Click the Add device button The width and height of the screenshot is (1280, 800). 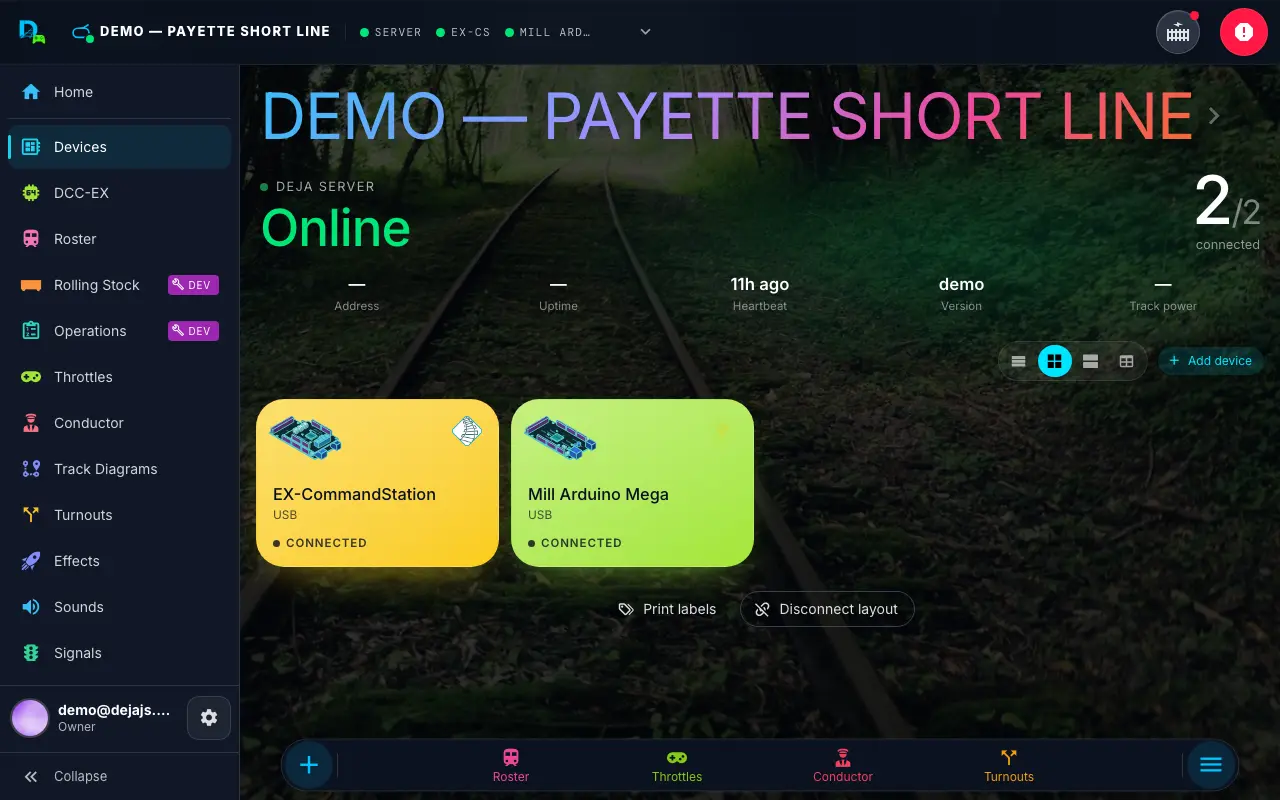[x=1210, y=361]
